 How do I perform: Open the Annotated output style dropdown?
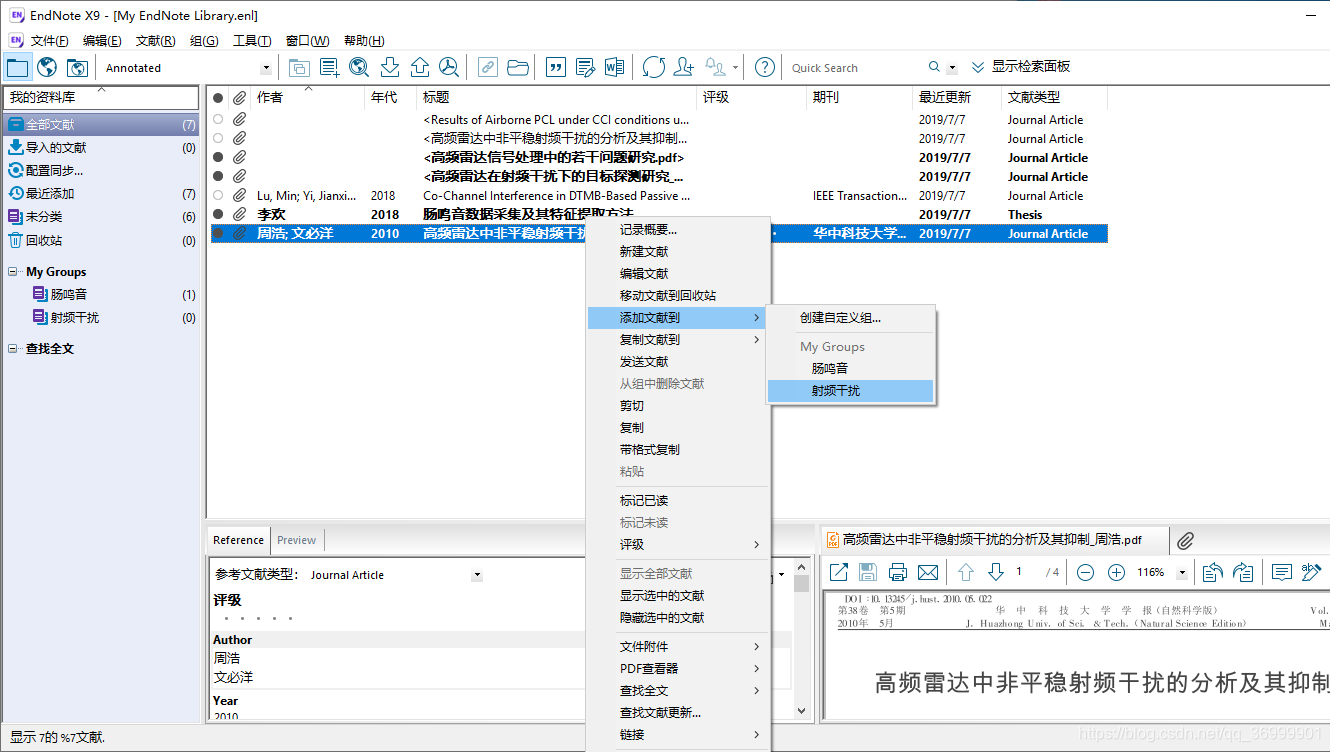(266, 68)
